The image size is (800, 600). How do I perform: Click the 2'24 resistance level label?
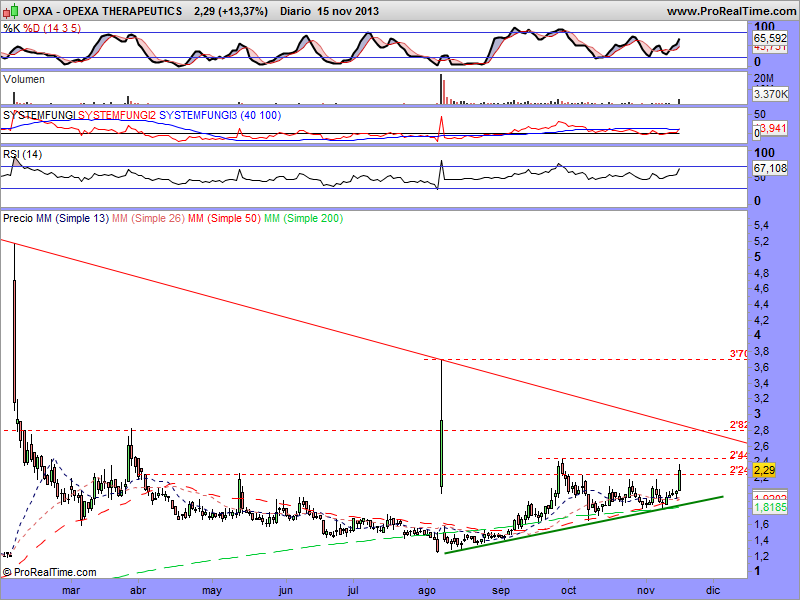click(738, 470)
